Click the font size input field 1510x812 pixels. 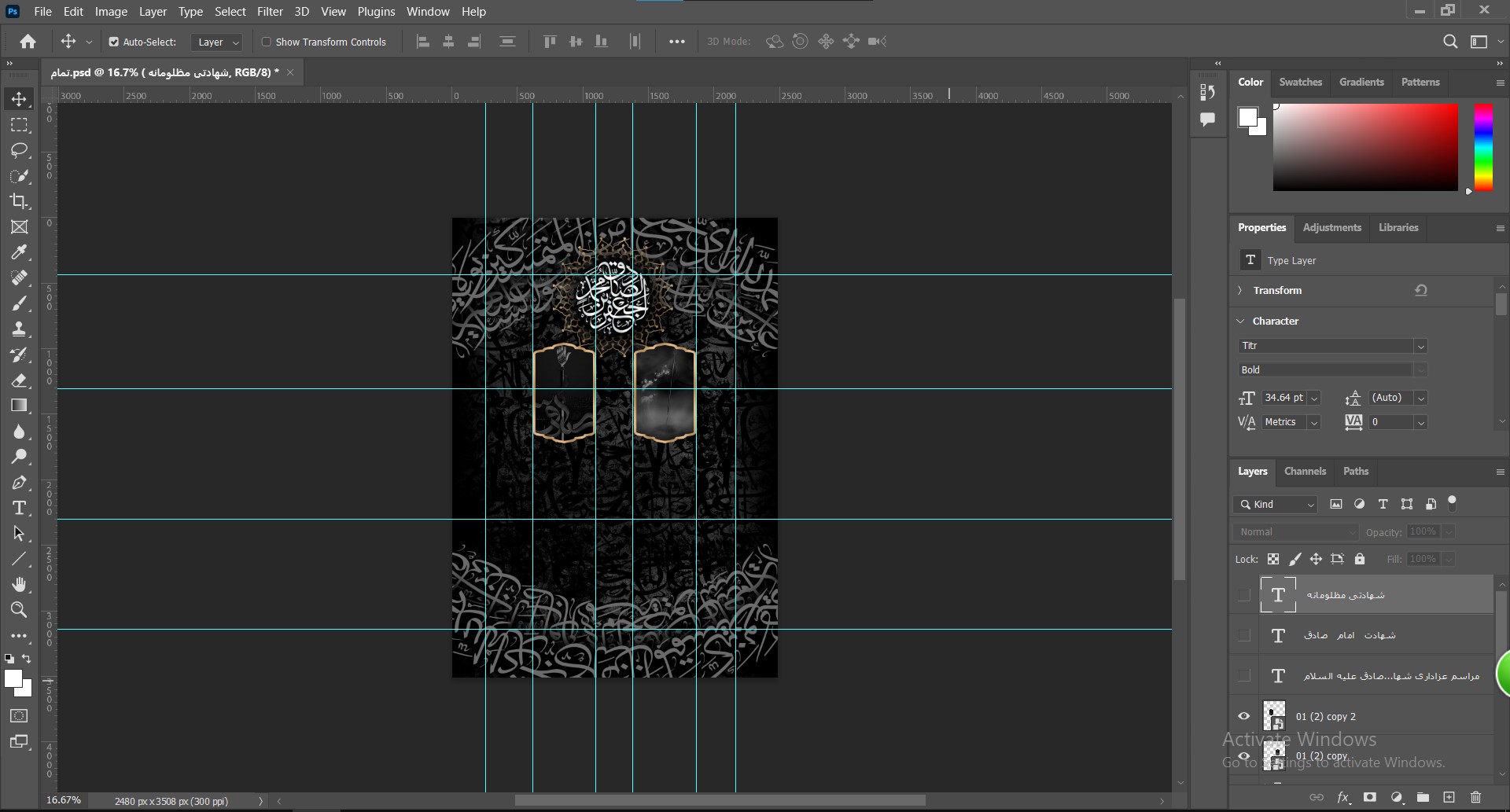click(1283, 398)
